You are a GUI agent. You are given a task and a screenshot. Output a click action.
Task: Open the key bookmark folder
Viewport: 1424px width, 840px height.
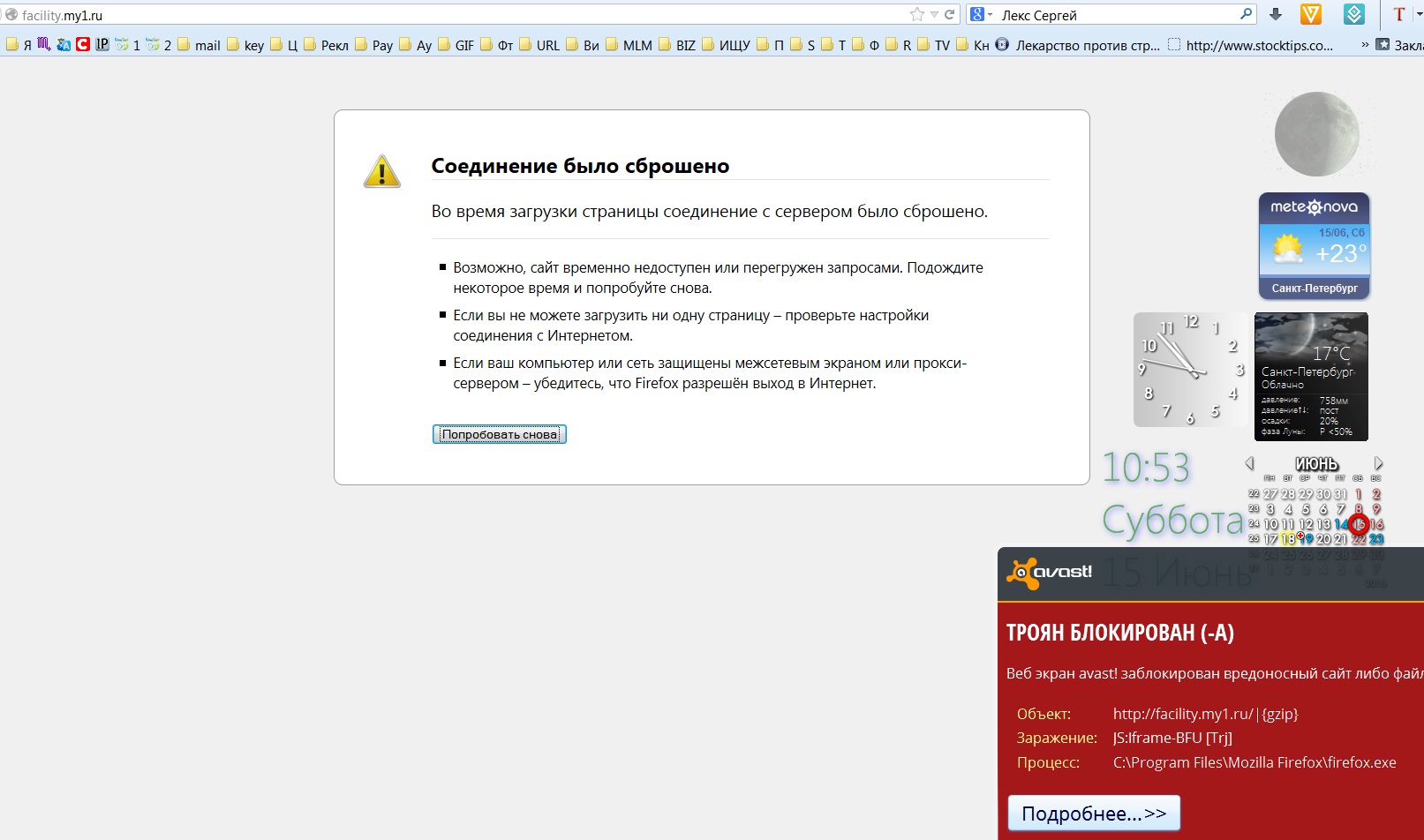coord(245,45)
